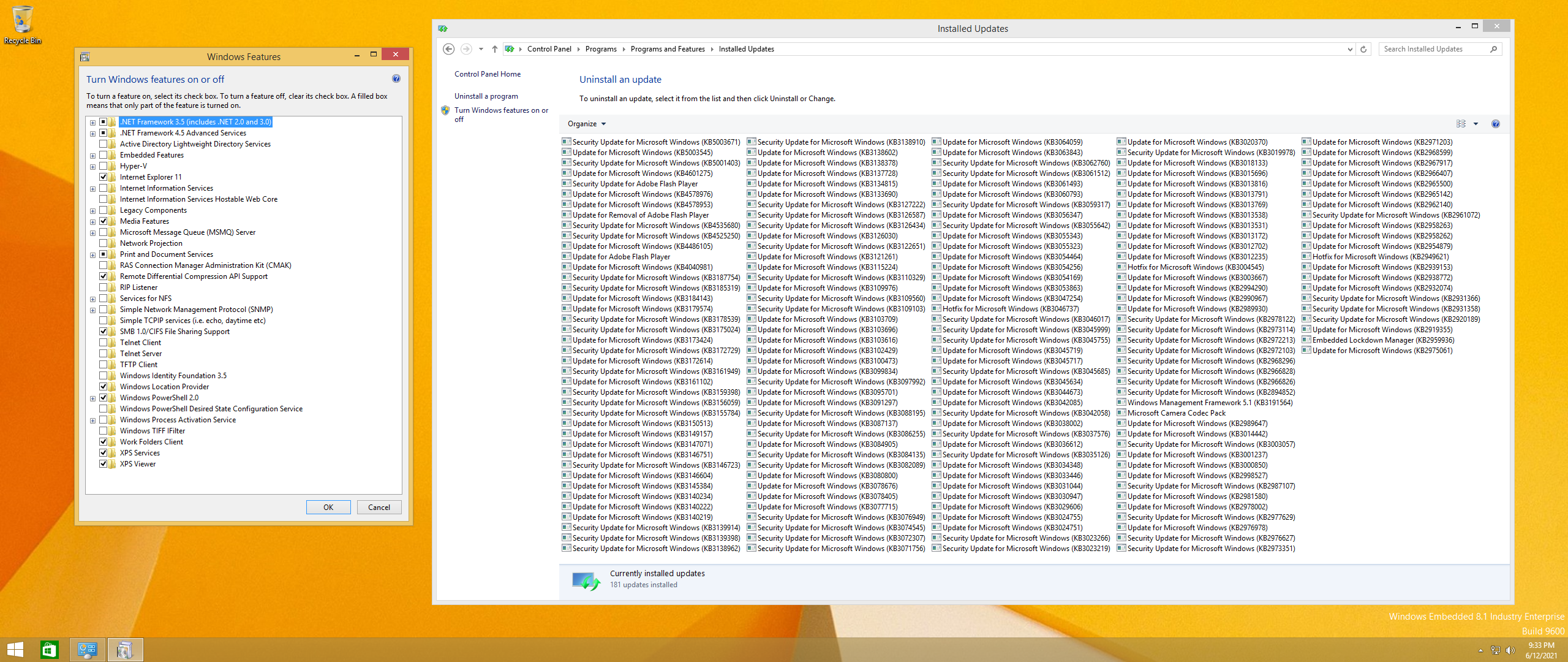Image resolution: width=1568 pixels, height=662 pixels.
Task: Click the volume speaker tray icon
Action: (1510, 650)
